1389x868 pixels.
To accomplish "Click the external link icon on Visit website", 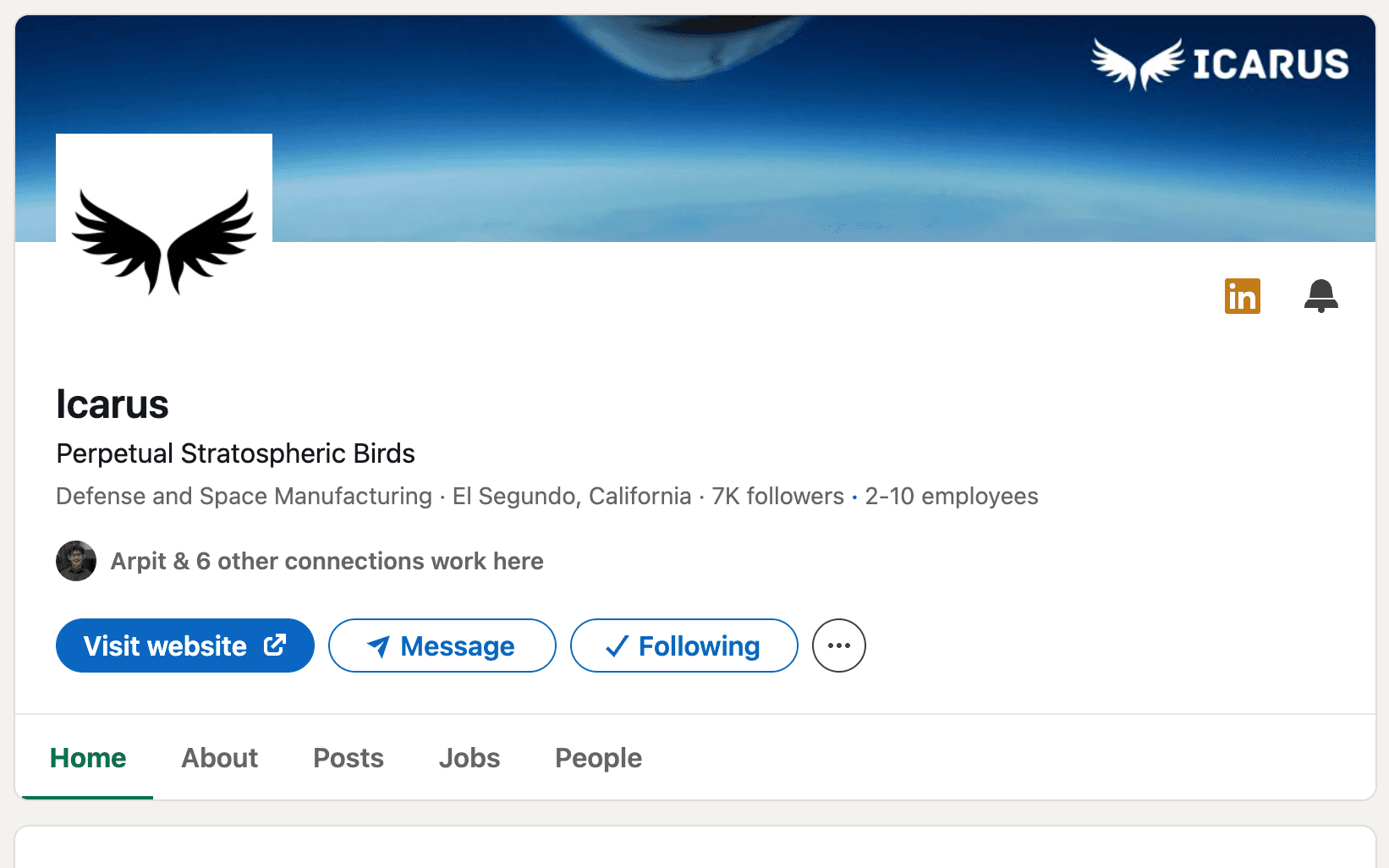I will tap(275, 646).
